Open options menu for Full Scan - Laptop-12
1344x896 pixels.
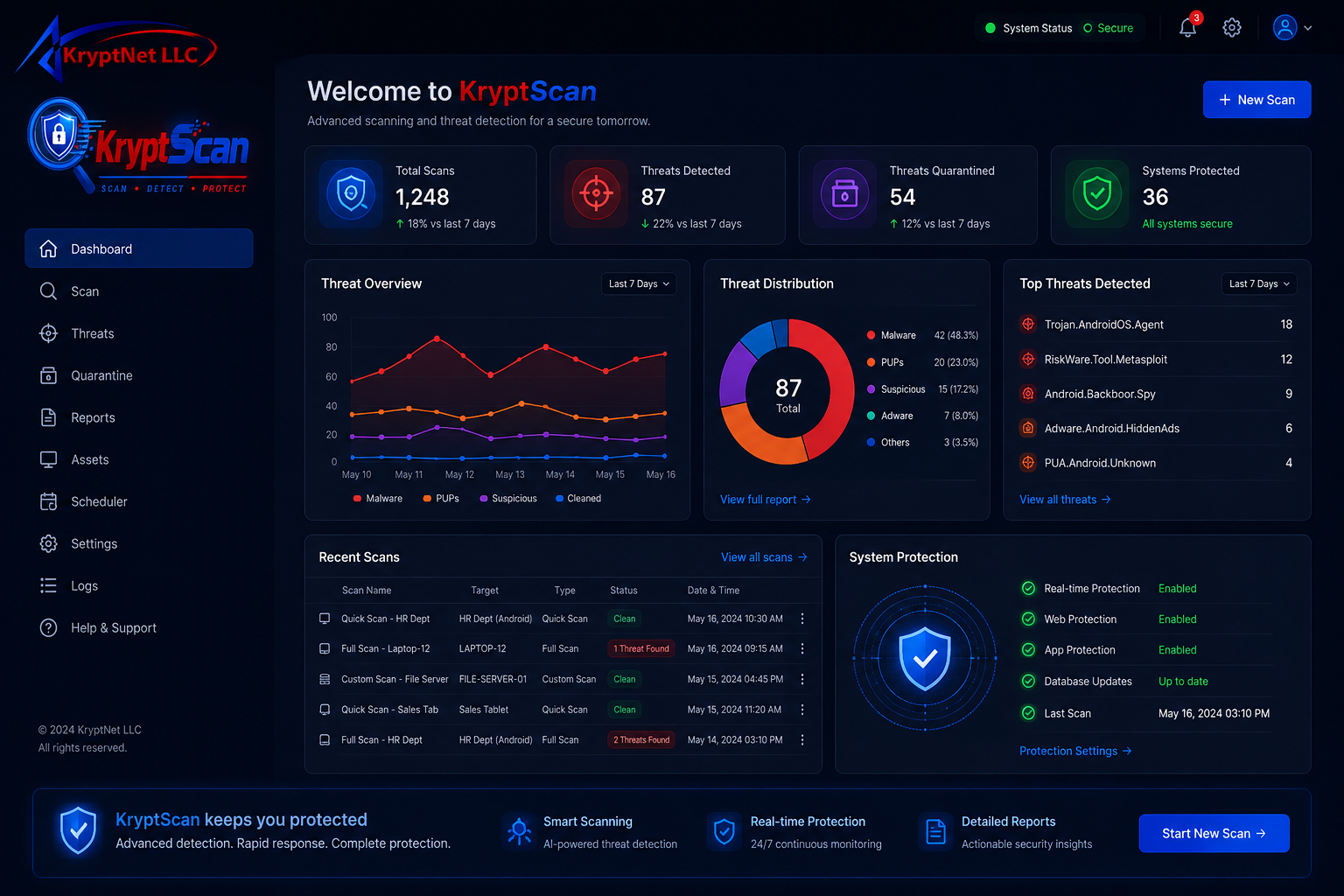coord(802,648)
